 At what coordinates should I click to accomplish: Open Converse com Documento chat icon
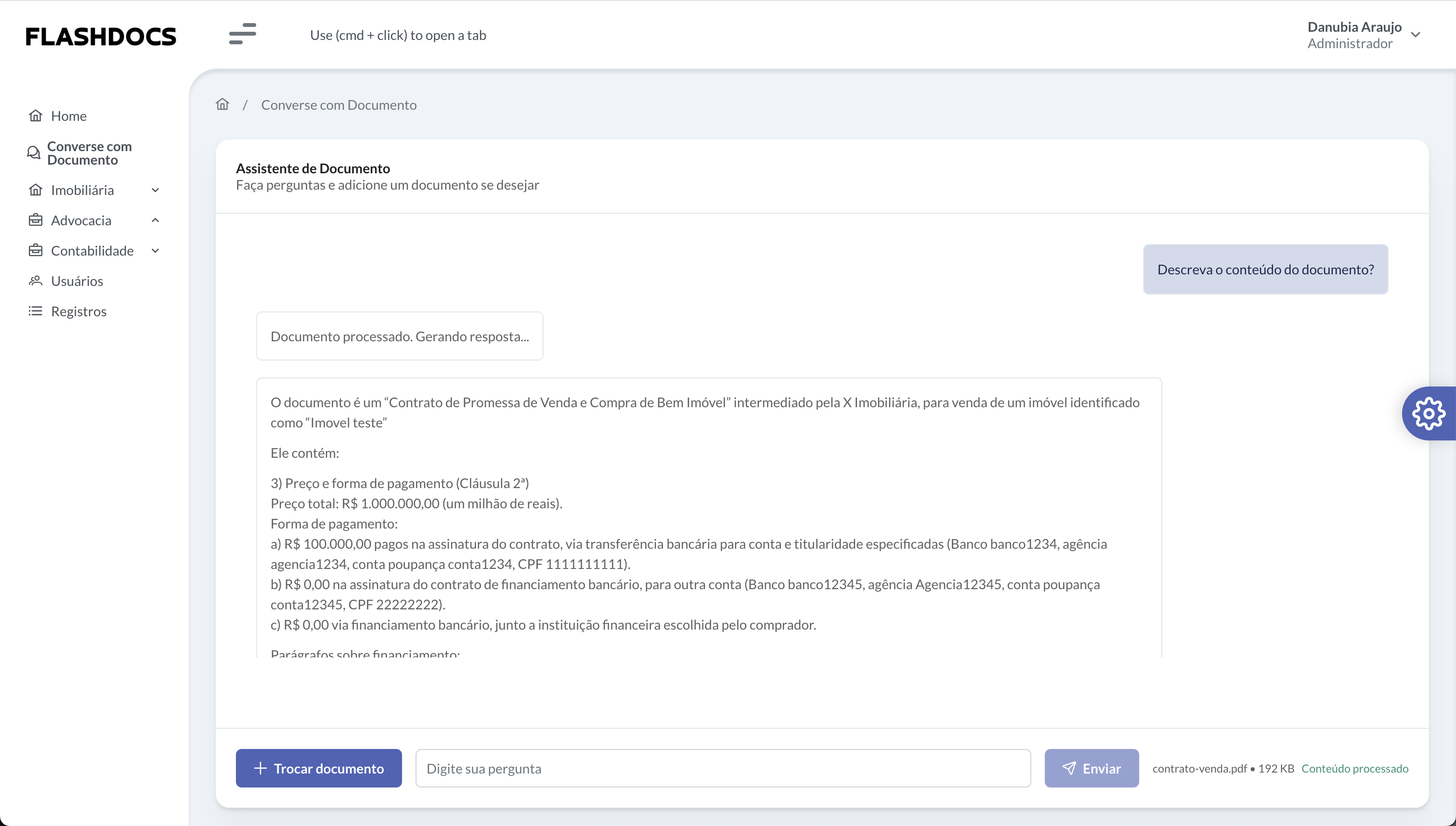[34, 152]
